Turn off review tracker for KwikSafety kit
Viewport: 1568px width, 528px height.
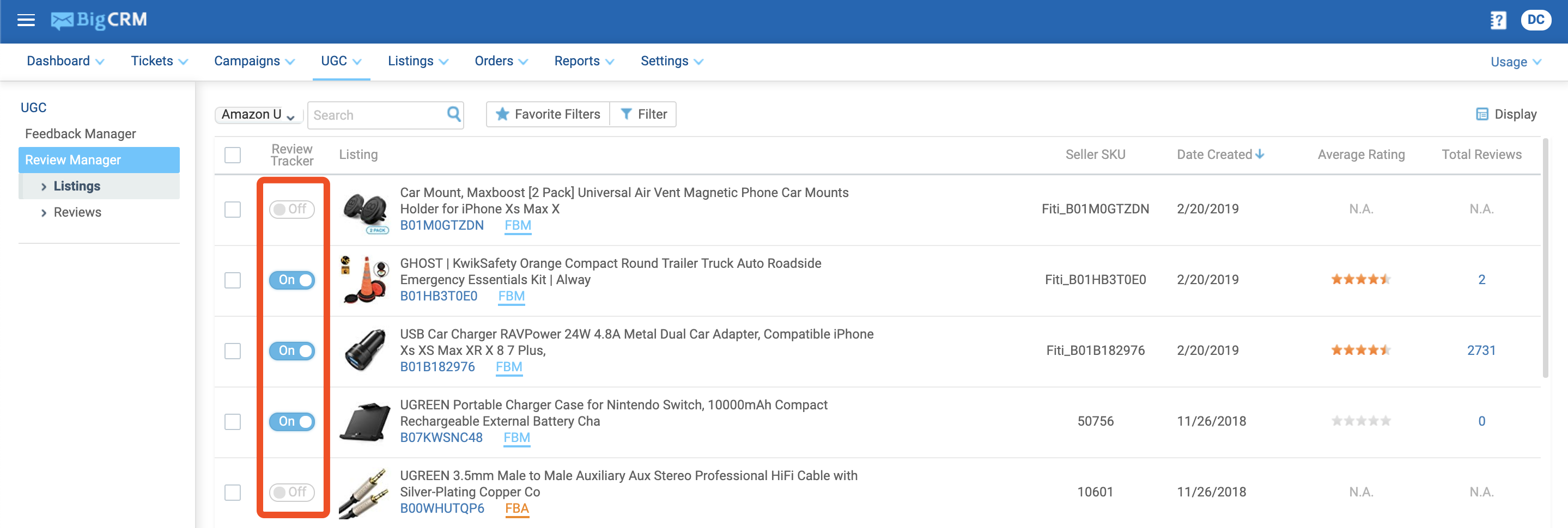click(x=292, y=280)
